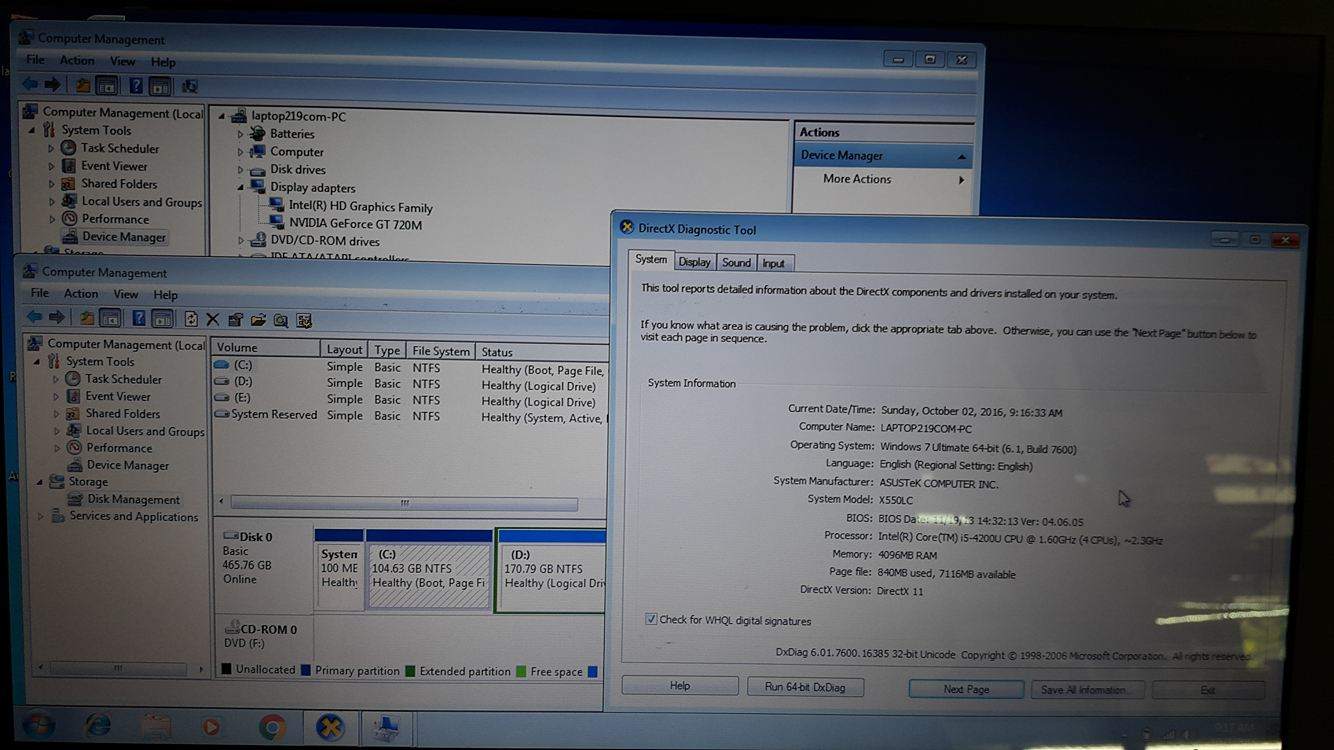The width and height of the screenshot is (1334, 750).
Task: Click the Refresh icon in Disk Management toolbar
Action: point(191,320)
